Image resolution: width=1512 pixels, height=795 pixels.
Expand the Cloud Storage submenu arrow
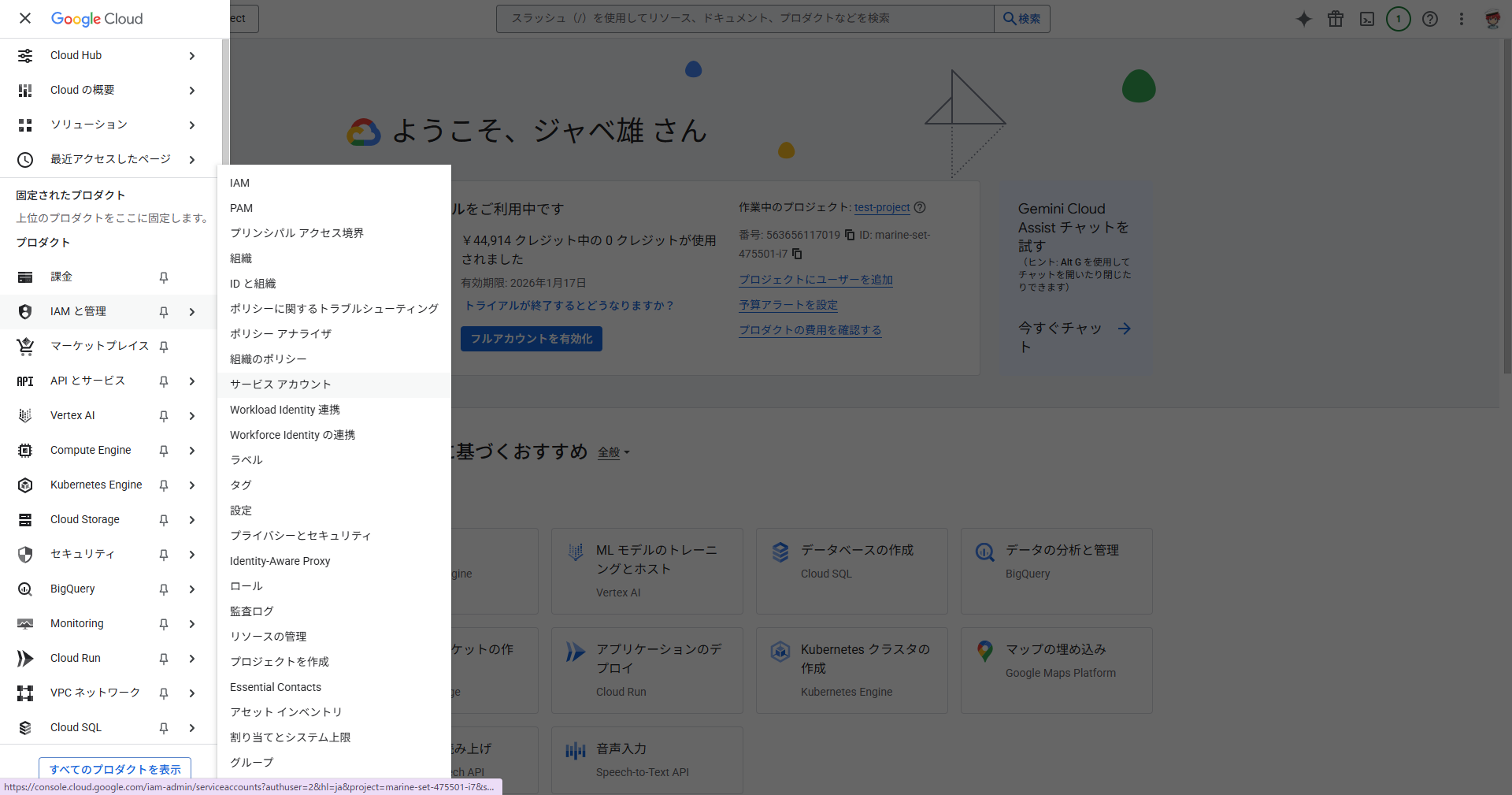[192, 520]
